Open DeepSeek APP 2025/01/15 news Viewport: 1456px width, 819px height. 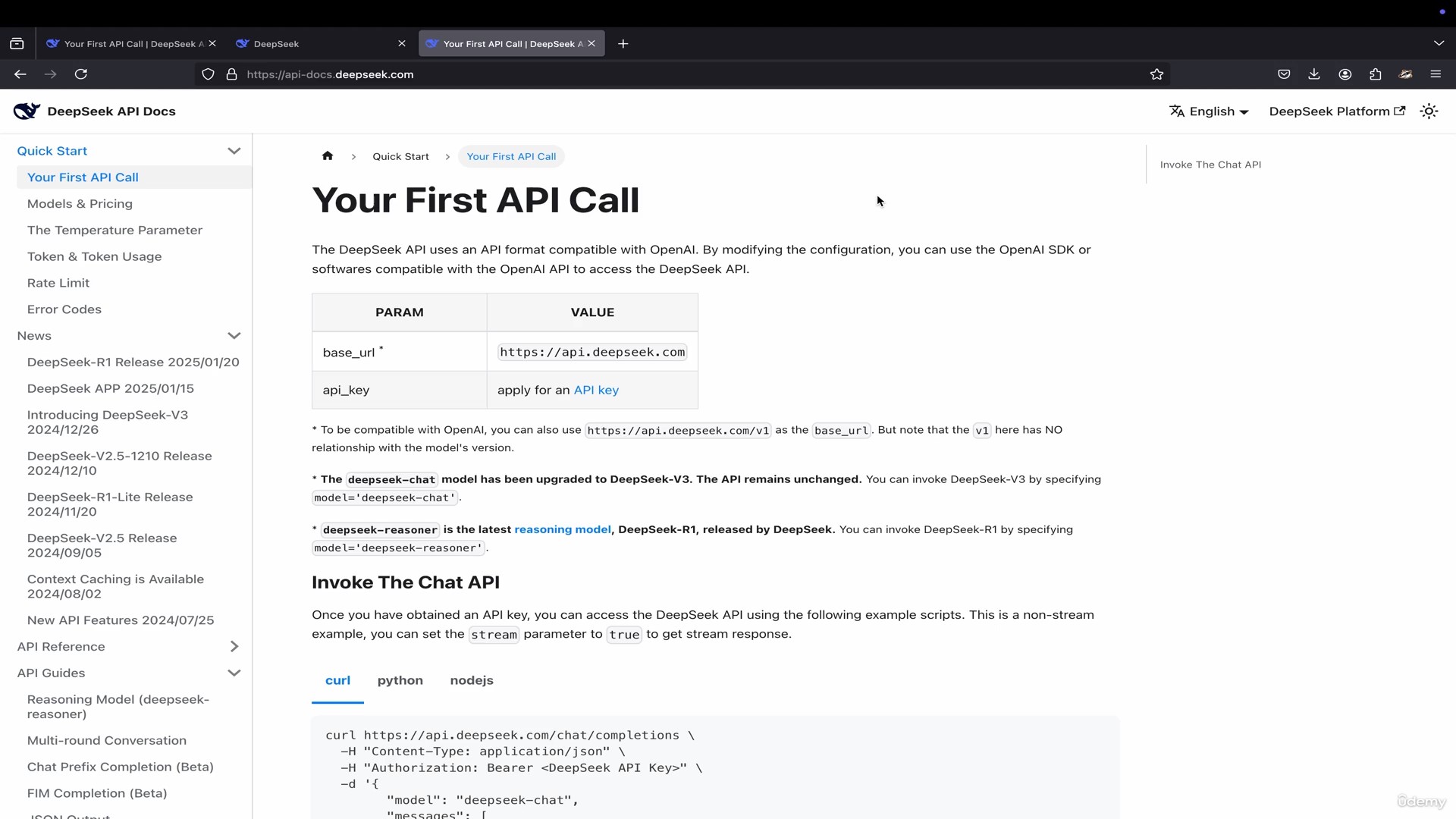111,388
